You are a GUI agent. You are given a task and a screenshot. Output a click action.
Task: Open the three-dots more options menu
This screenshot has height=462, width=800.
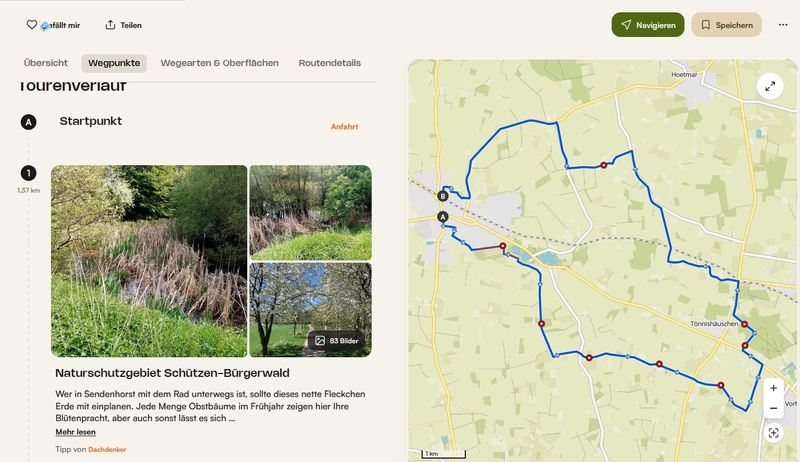[x=782, y=25]
